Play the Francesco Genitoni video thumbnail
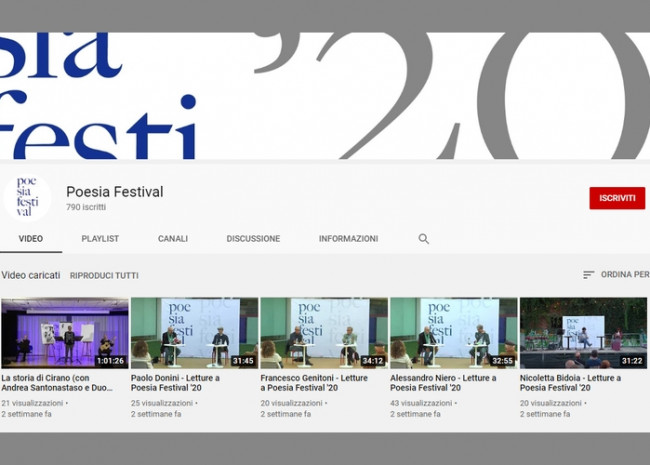Viewport: 650px width, 465px height. click(323, 333)
